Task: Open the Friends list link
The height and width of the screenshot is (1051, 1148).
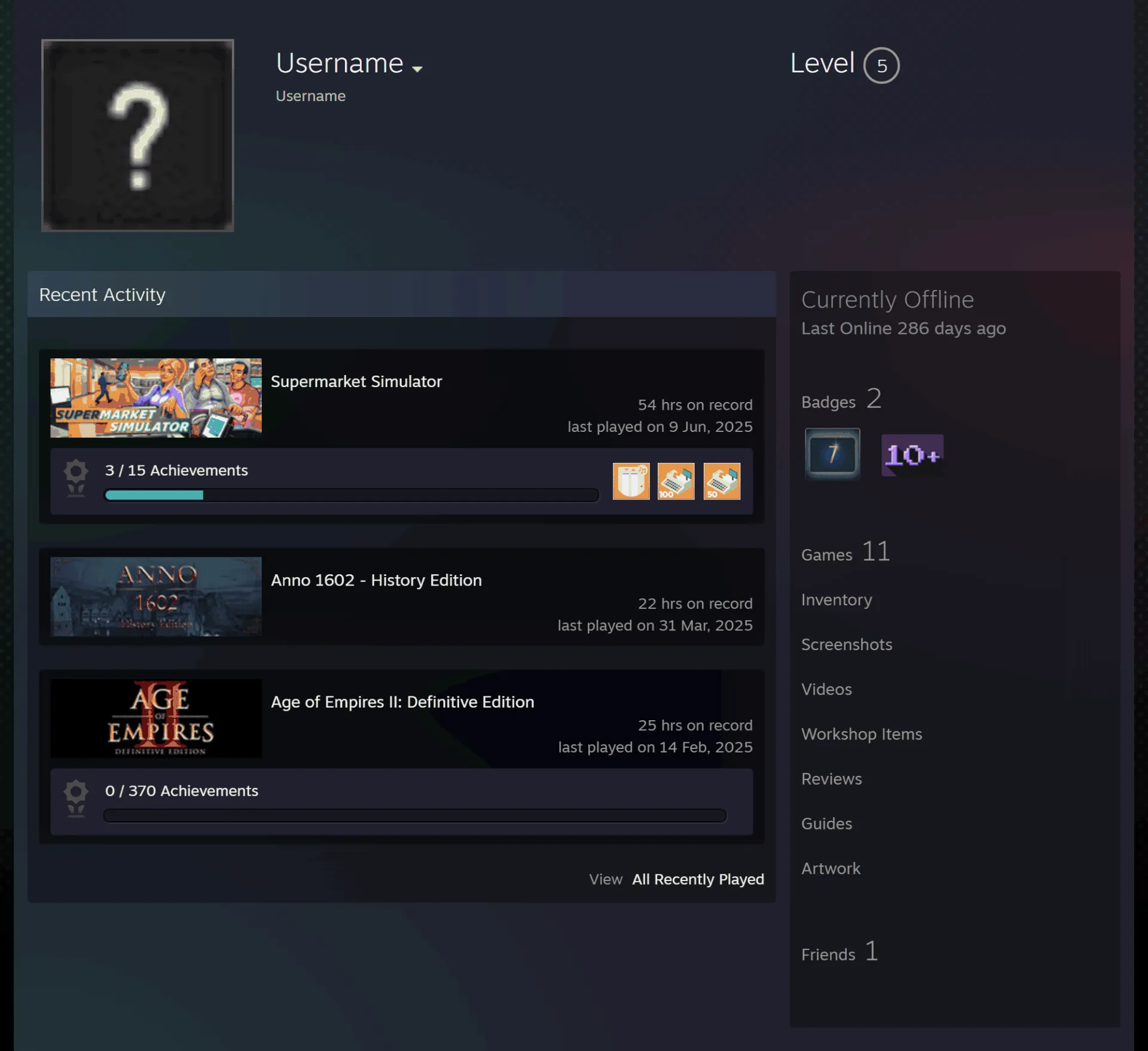Action: point(839,952)
